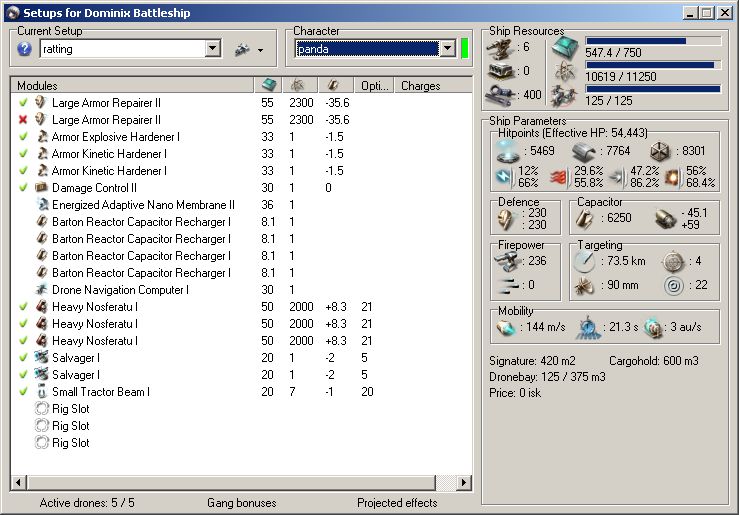Click the blue help question mark icon
The width and height of the screenshot is (739, 515).
(24, 49)
